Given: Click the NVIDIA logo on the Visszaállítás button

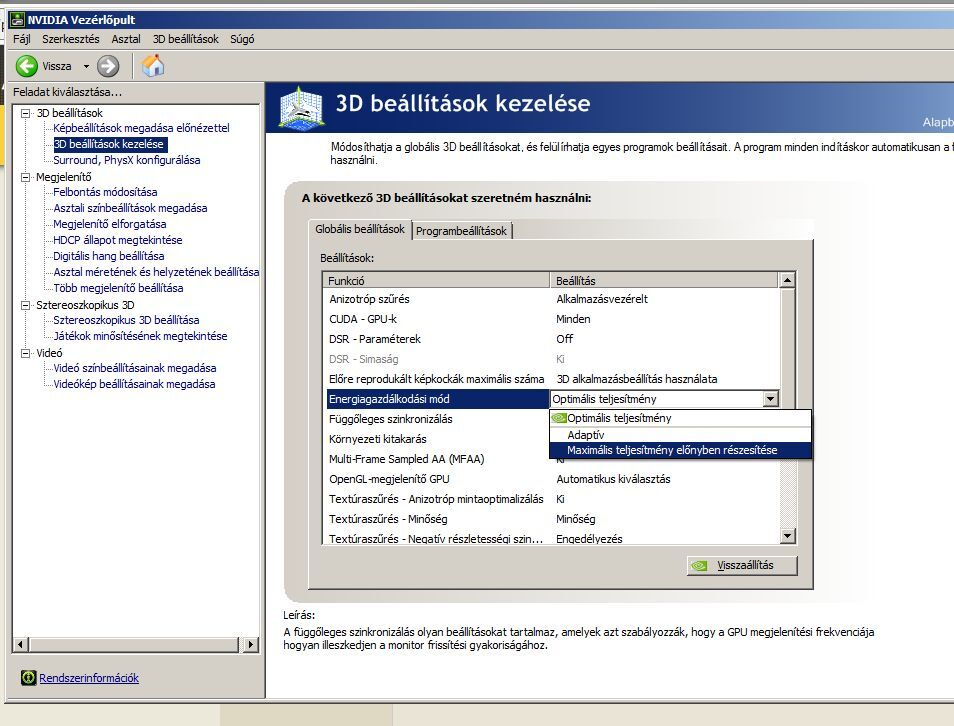Looking at the screenshot, I should (x=700, y=565).
